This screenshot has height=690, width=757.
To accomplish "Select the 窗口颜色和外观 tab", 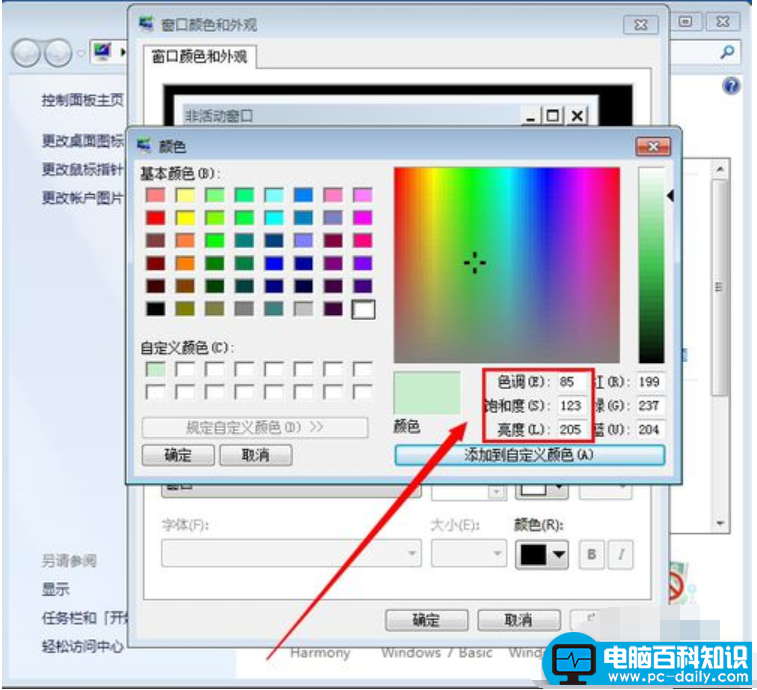I will coord(199,57).
